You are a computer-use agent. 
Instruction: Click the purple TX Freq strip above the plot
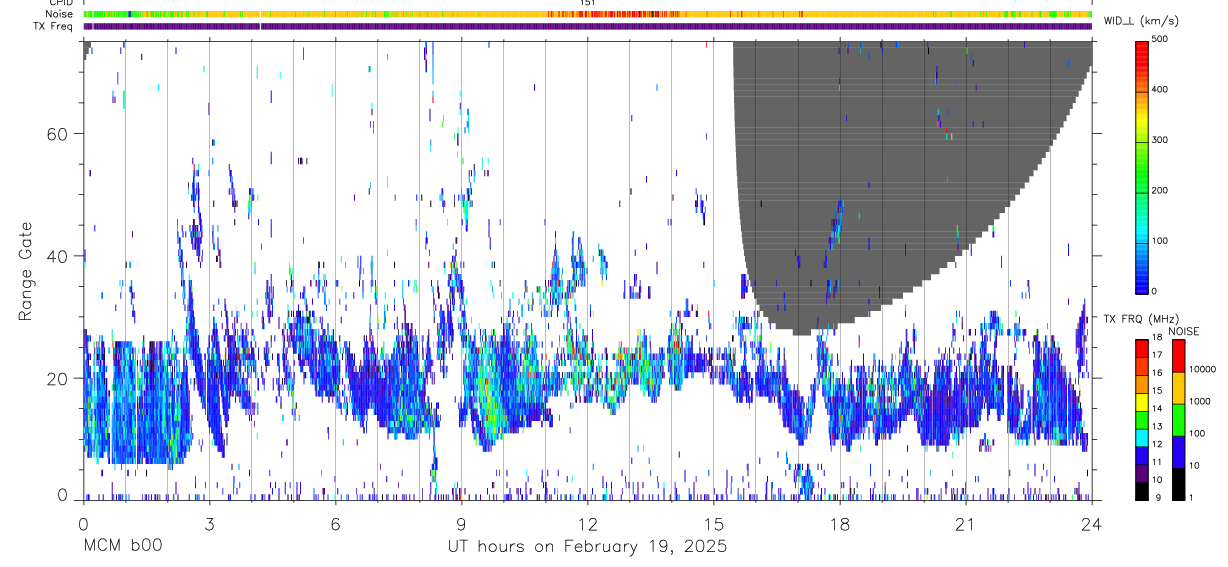[x=587, y=26]
